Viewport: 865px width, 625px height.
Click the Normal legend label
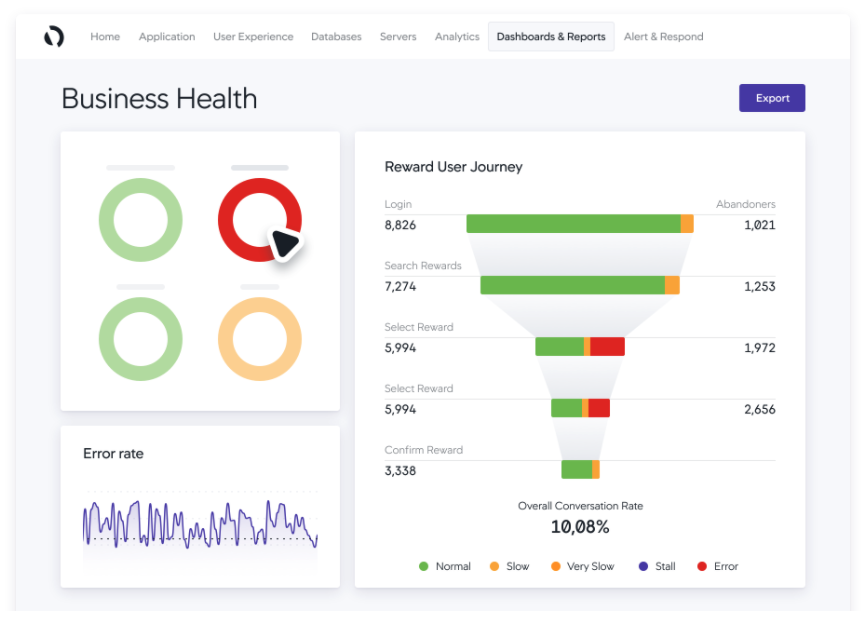pos(453,566)
